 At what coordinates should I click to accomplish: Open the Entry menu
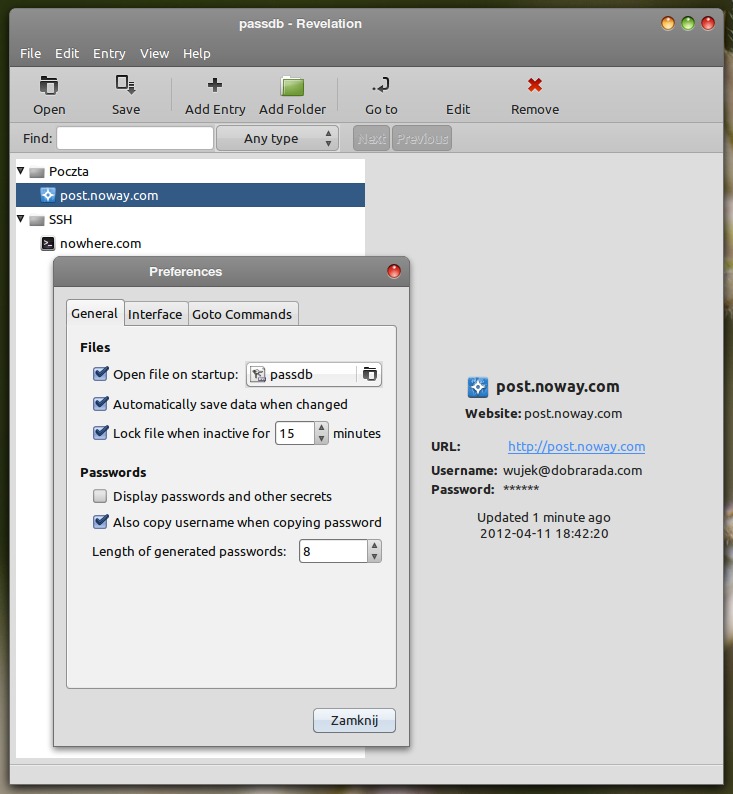click(x=109, y=53)
